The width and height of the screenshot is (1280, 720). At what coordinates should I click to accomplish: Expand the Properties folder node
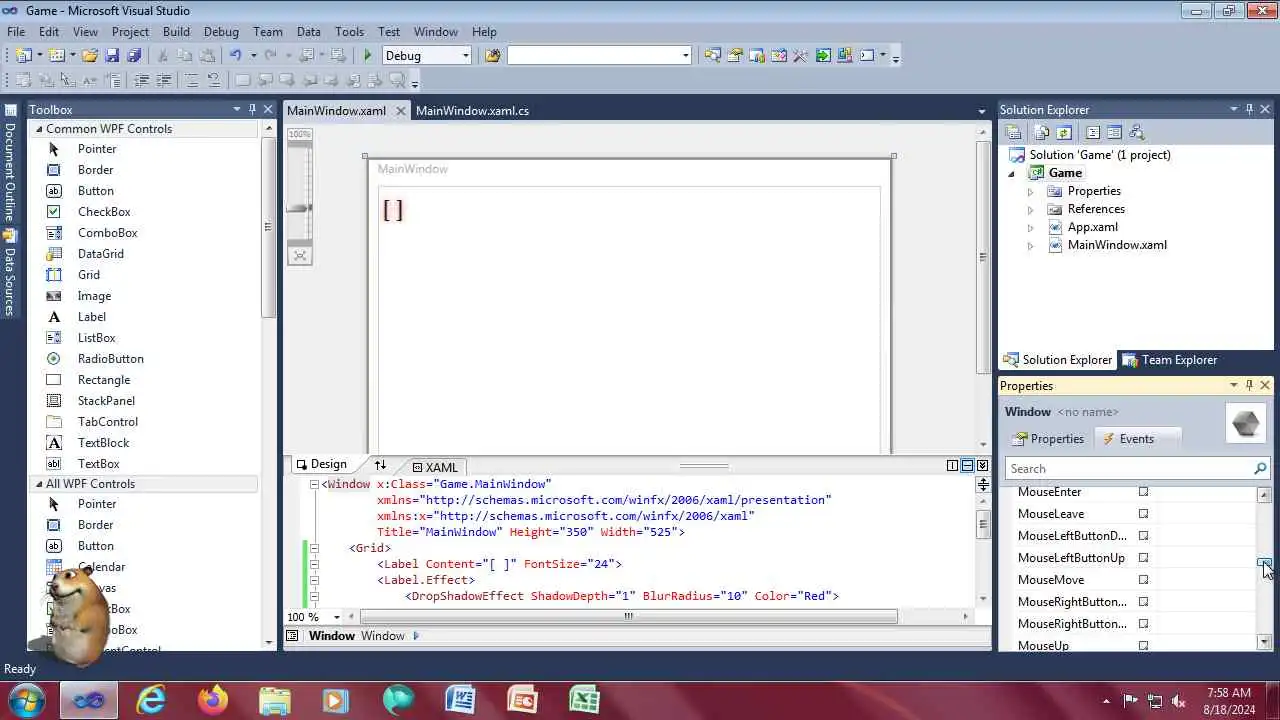1030,191
